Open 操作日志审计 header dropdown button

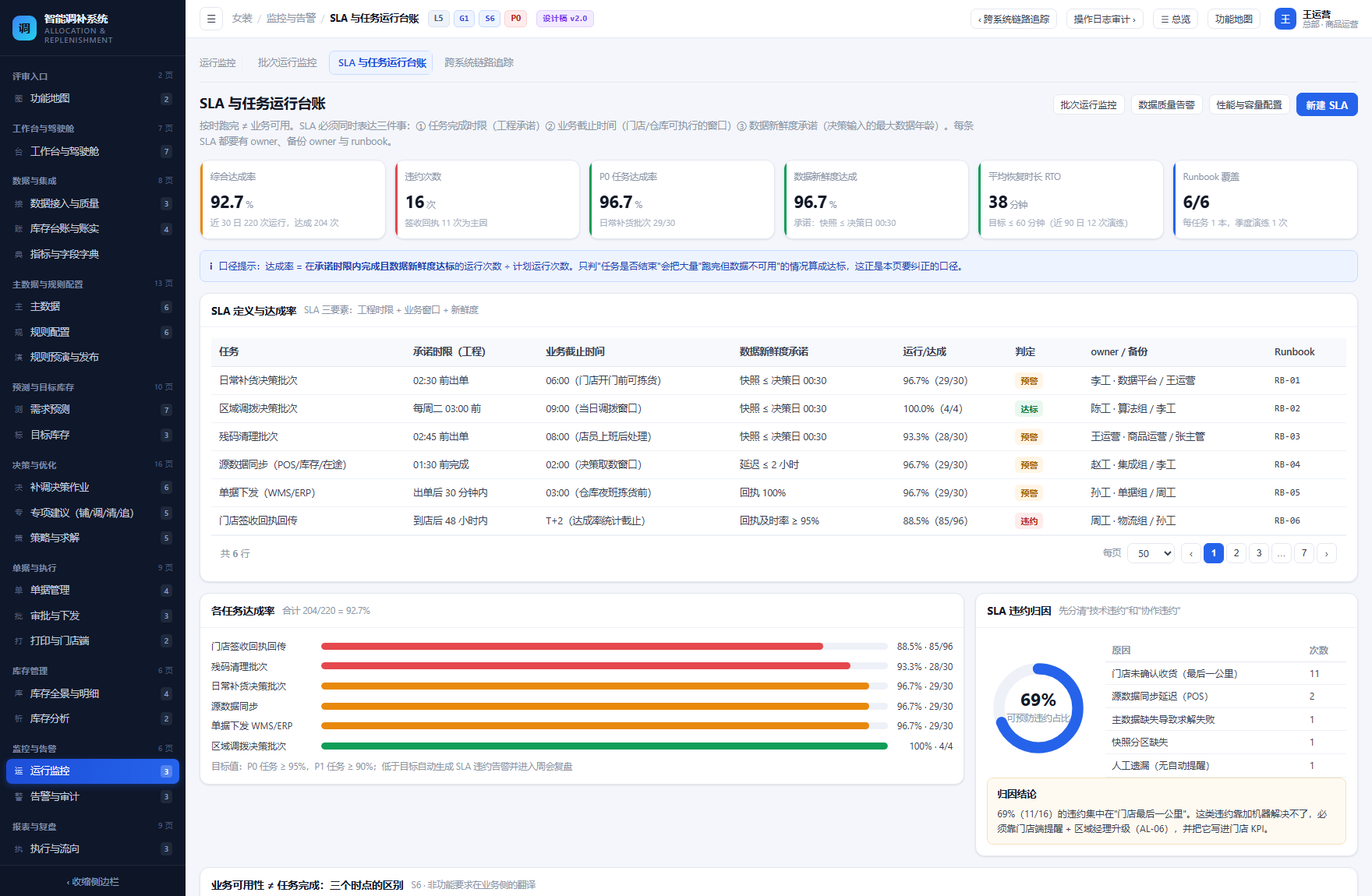(x=1105, y=19)
